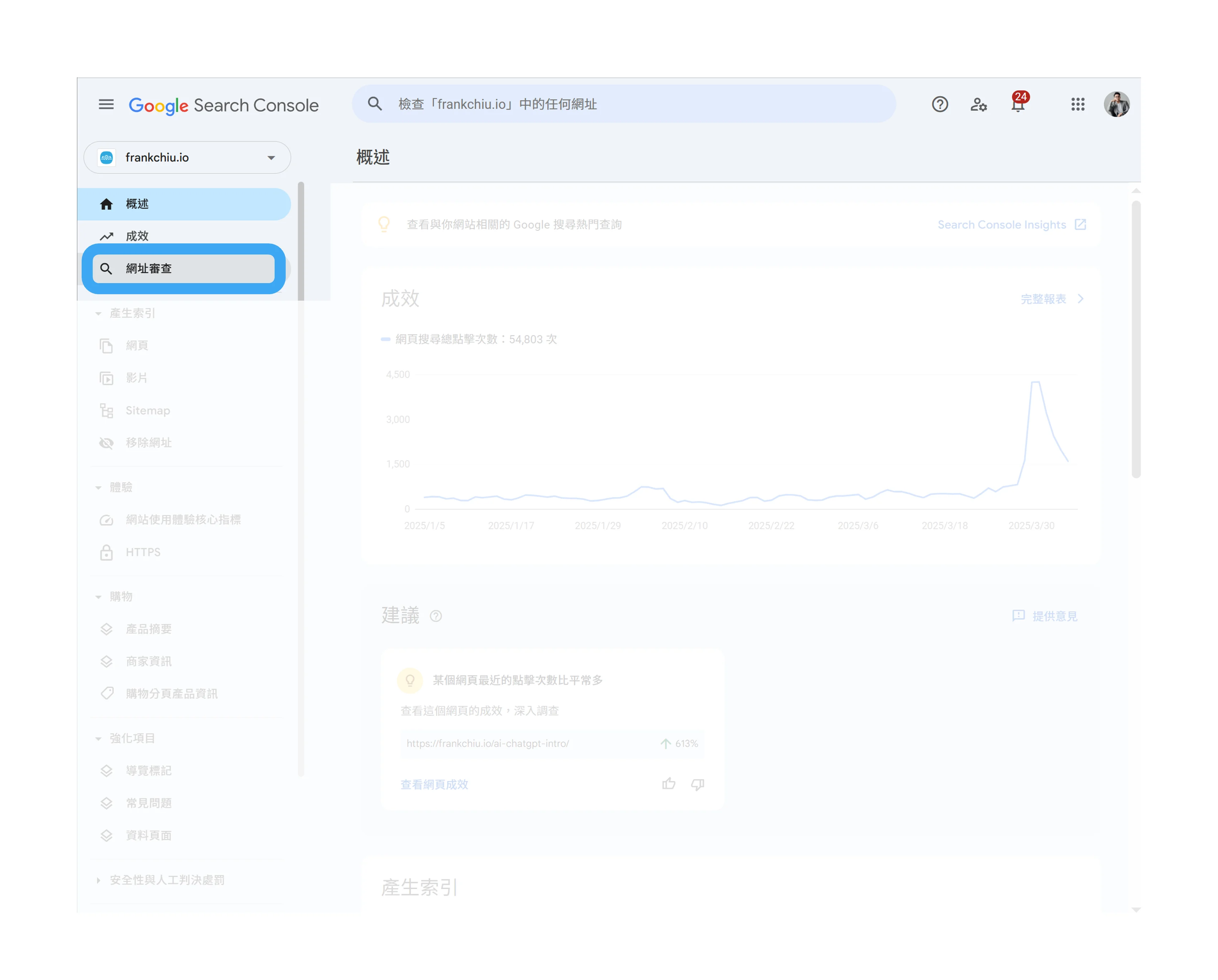1218x980 pixels.
Task: Click the help question mark icon
Action: click(939, 105)
